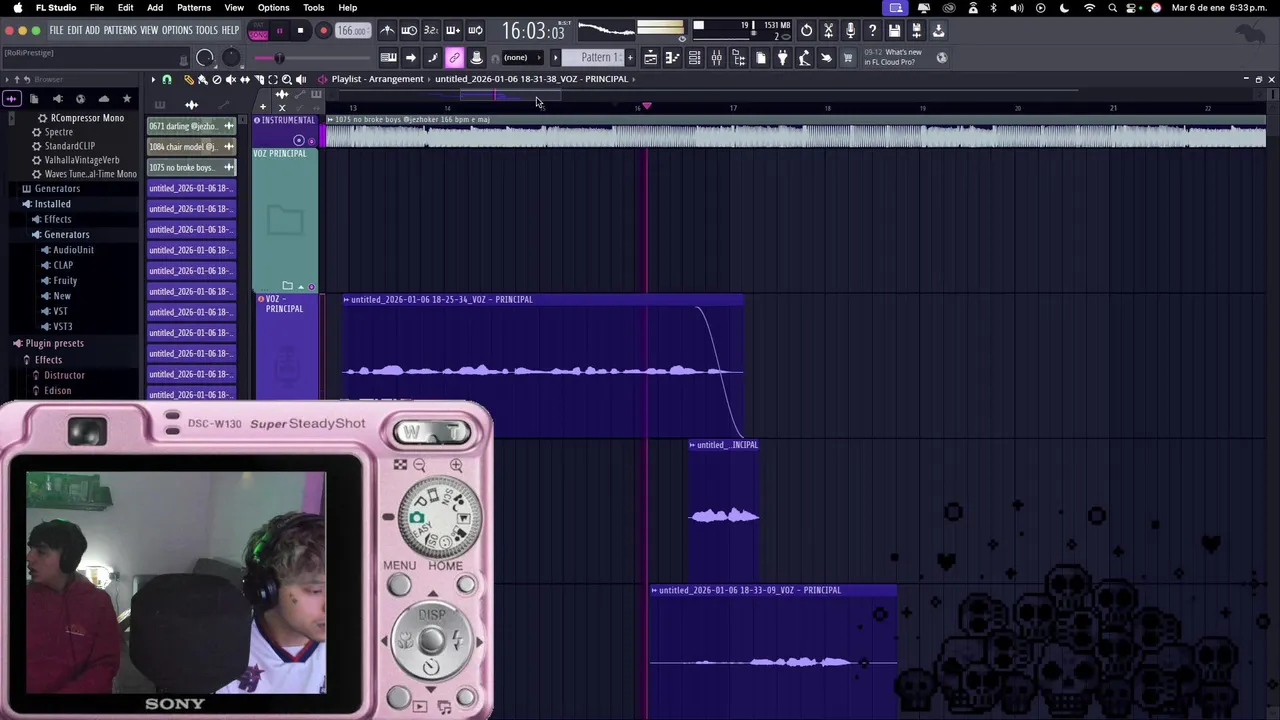Image resolution: width=1280 pixels, height=720 pixels.
Task: Select the paint brush tool in playlist
Action: coord(203,79)
